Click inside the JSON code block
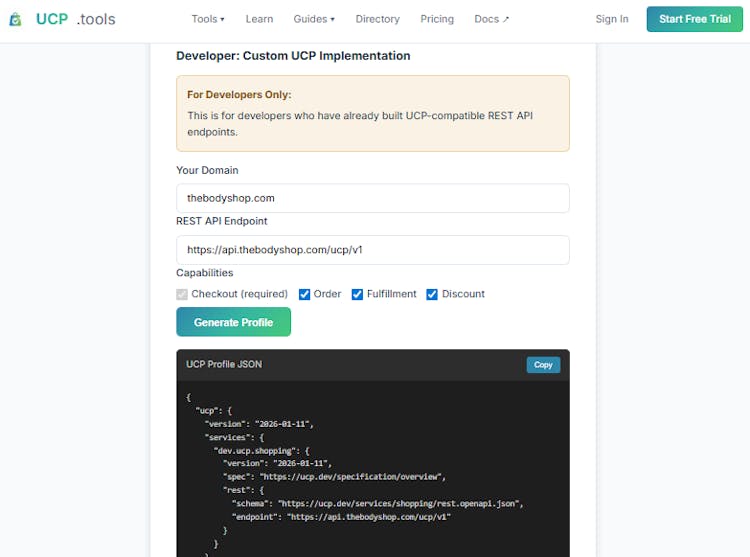Image resolution: width=750 pixels, height=557 pixels. pyautogui.click(x=372, y=470)
